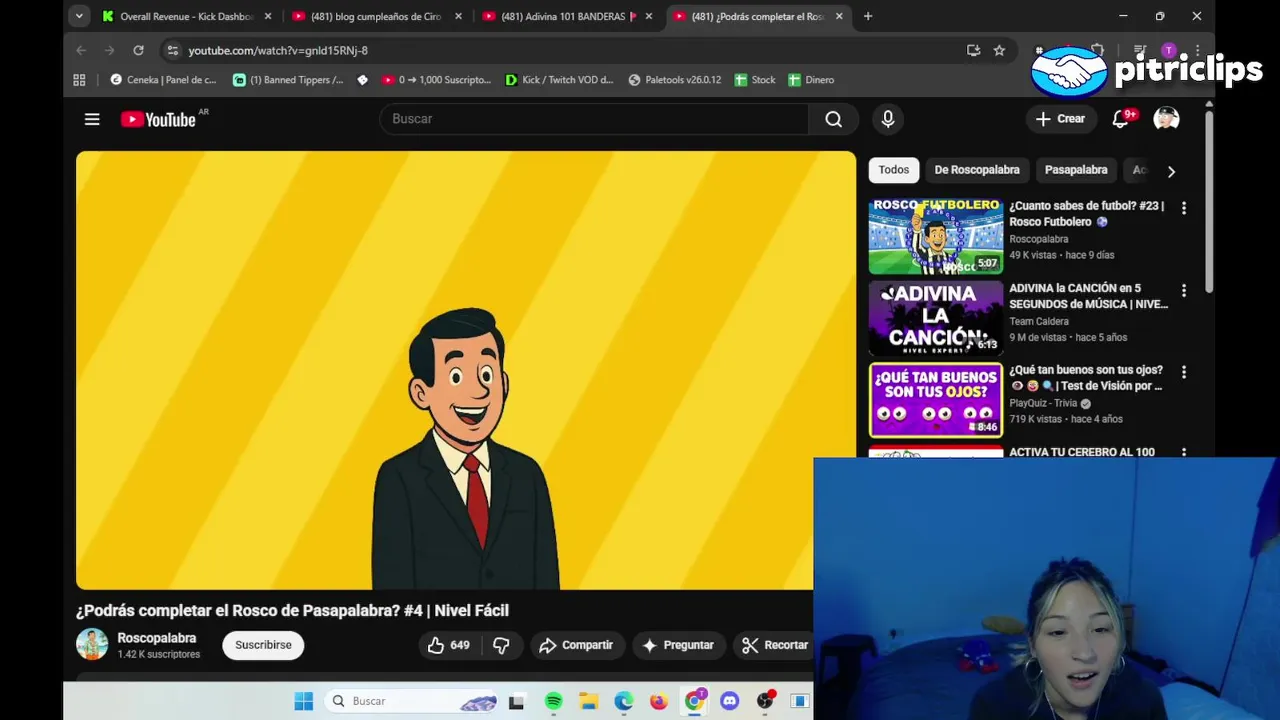The image size is (1280, 720).
Task: Open ¿Qué tan buenos son tus ojos thumbnail
Action: pos(936,400)
